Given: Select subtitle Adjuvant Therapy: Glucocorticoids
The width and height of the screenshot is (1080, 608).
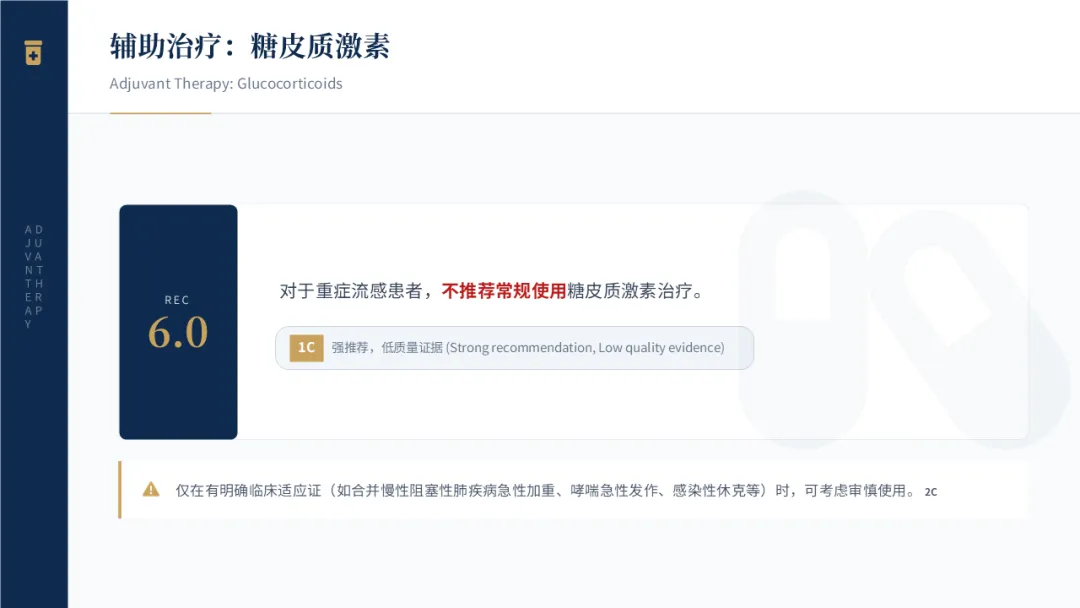Looking at the screenshot, I should pos(226,83).
